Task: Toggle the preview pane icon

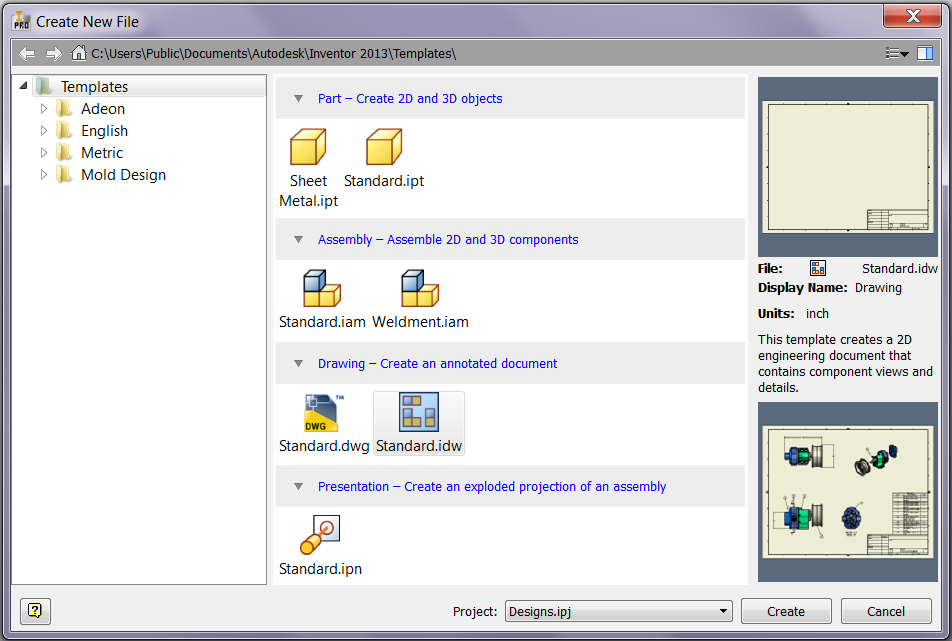Action: click(x=925, y=53)
